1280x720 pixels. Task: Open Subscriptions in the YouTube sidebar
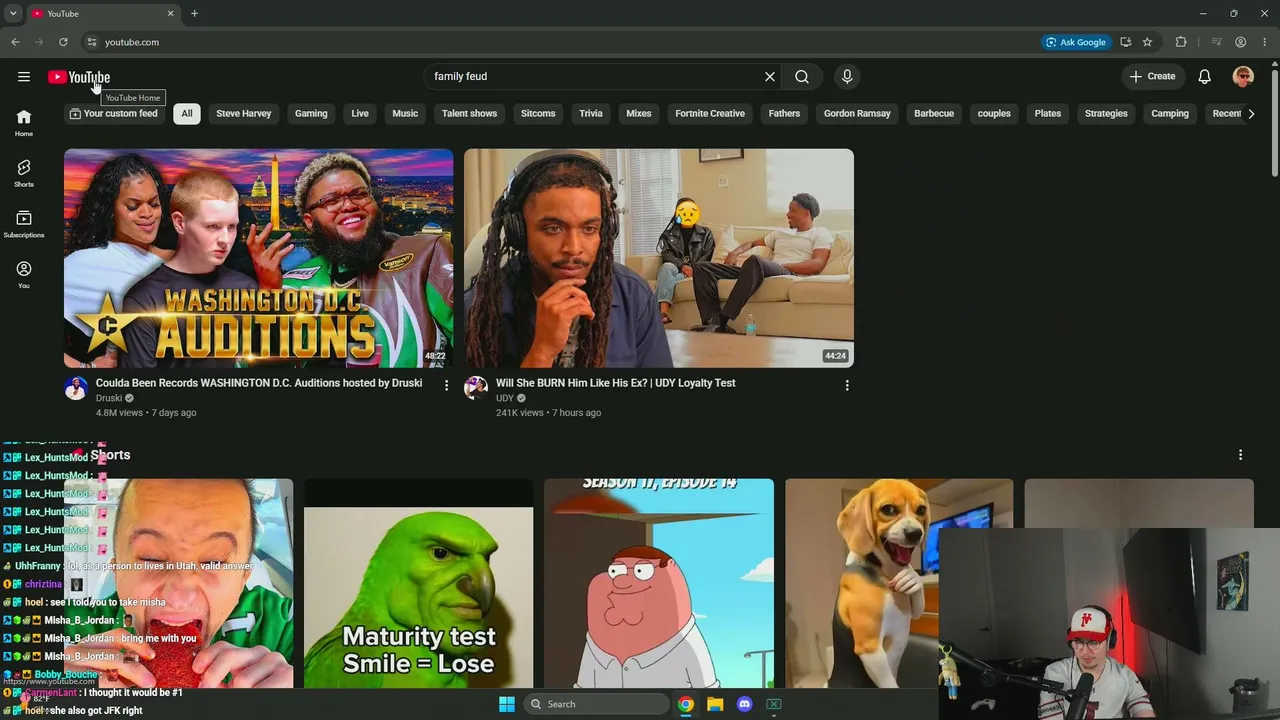point(24,224)
